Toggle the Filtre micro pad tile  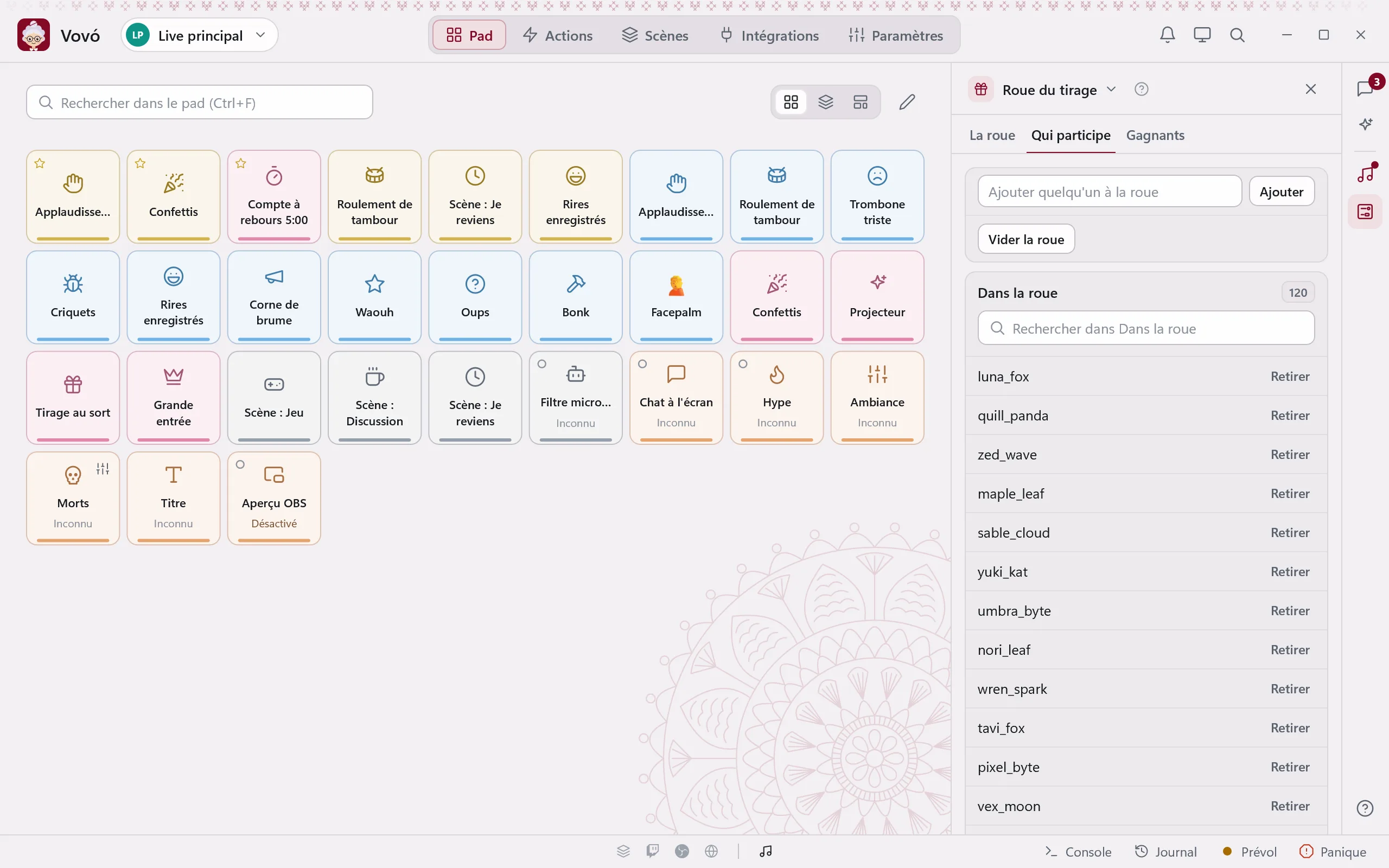[576, 397]
